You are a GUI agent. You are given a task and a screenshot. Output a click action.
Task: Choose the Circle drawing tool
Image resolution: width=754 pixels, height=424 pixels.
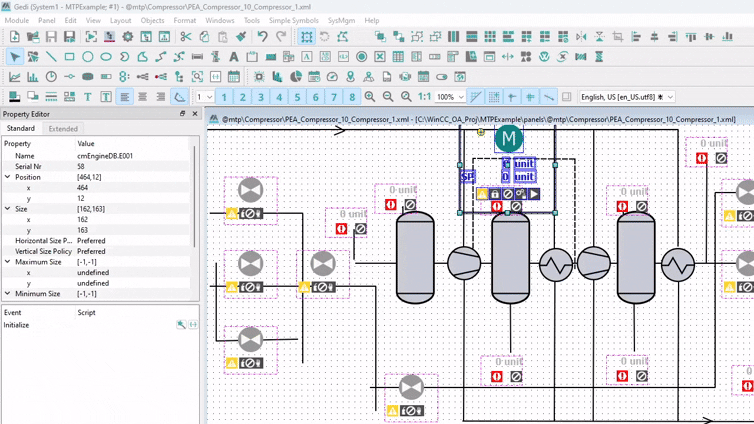[88, 57]
